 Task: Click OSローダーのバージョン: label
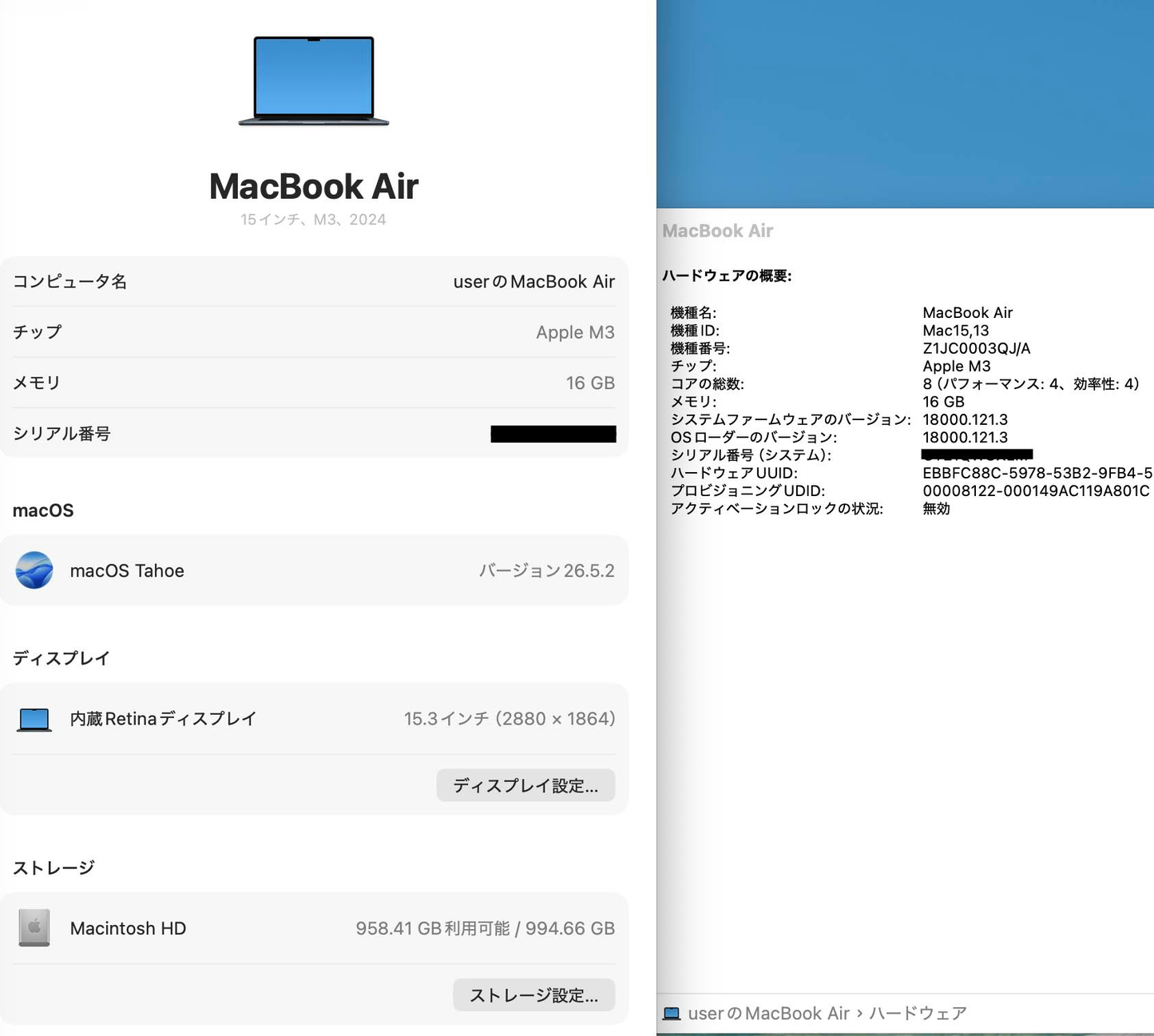pos(754,438)
